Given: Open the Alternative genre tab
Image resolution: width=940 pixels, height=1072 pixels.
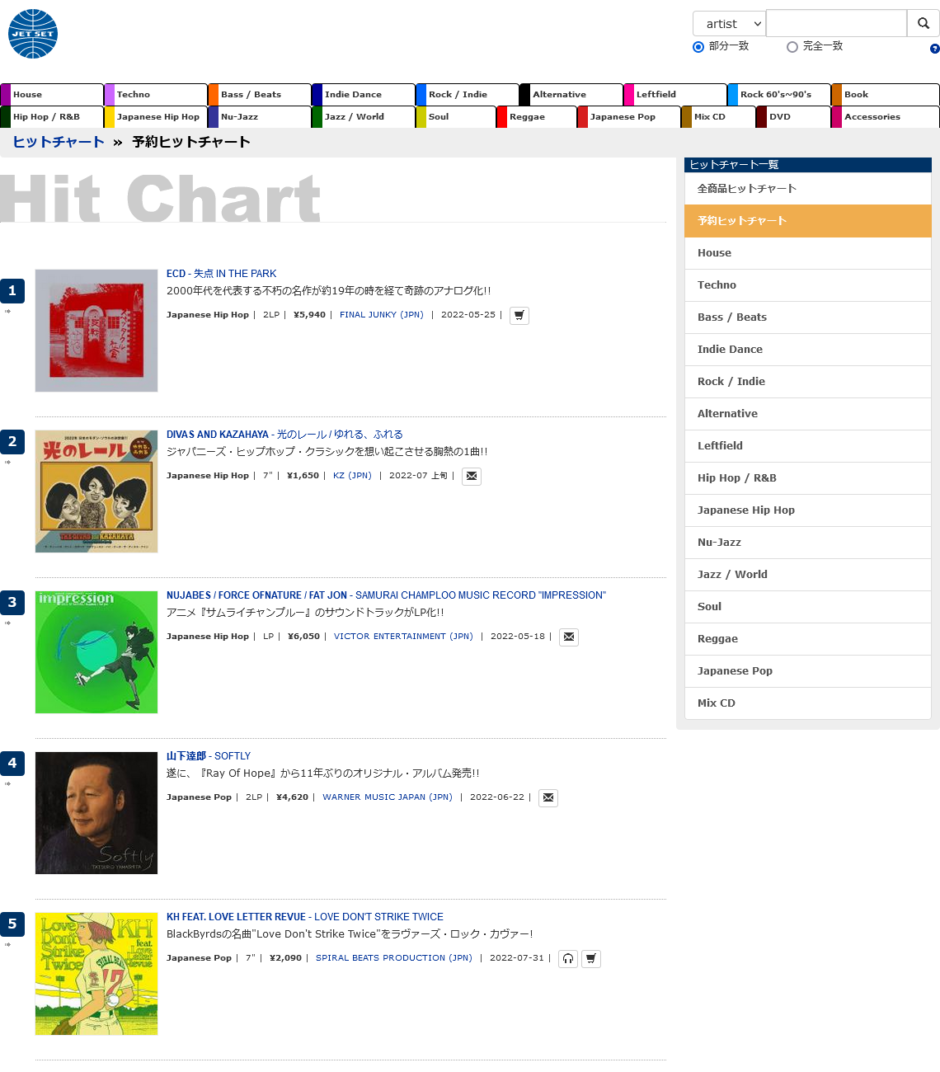Looking at the screenshot, I should (572, 94).
